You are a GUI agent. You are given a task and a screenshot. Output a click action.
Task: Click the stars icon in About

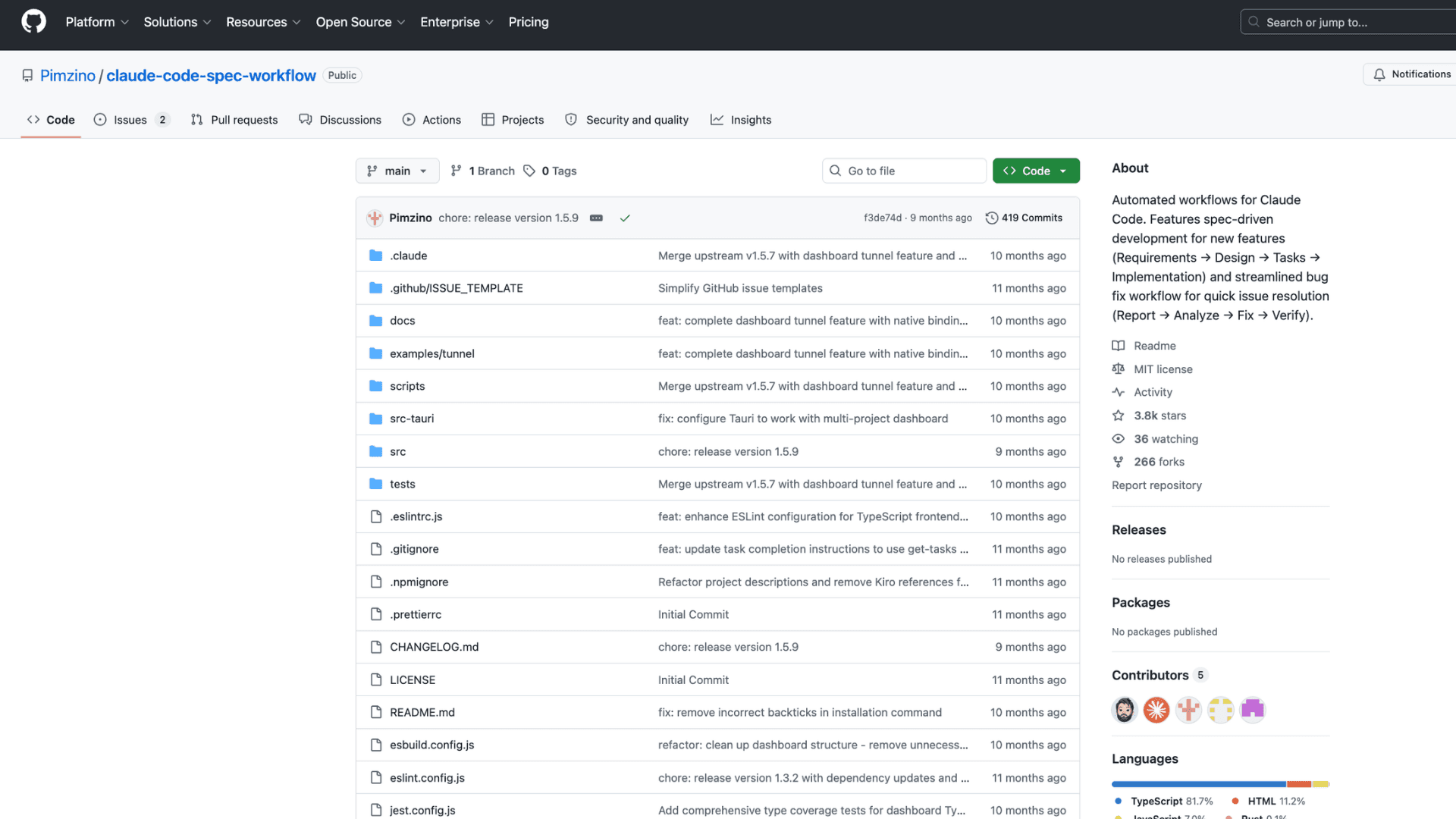[x=1118, y=416]
